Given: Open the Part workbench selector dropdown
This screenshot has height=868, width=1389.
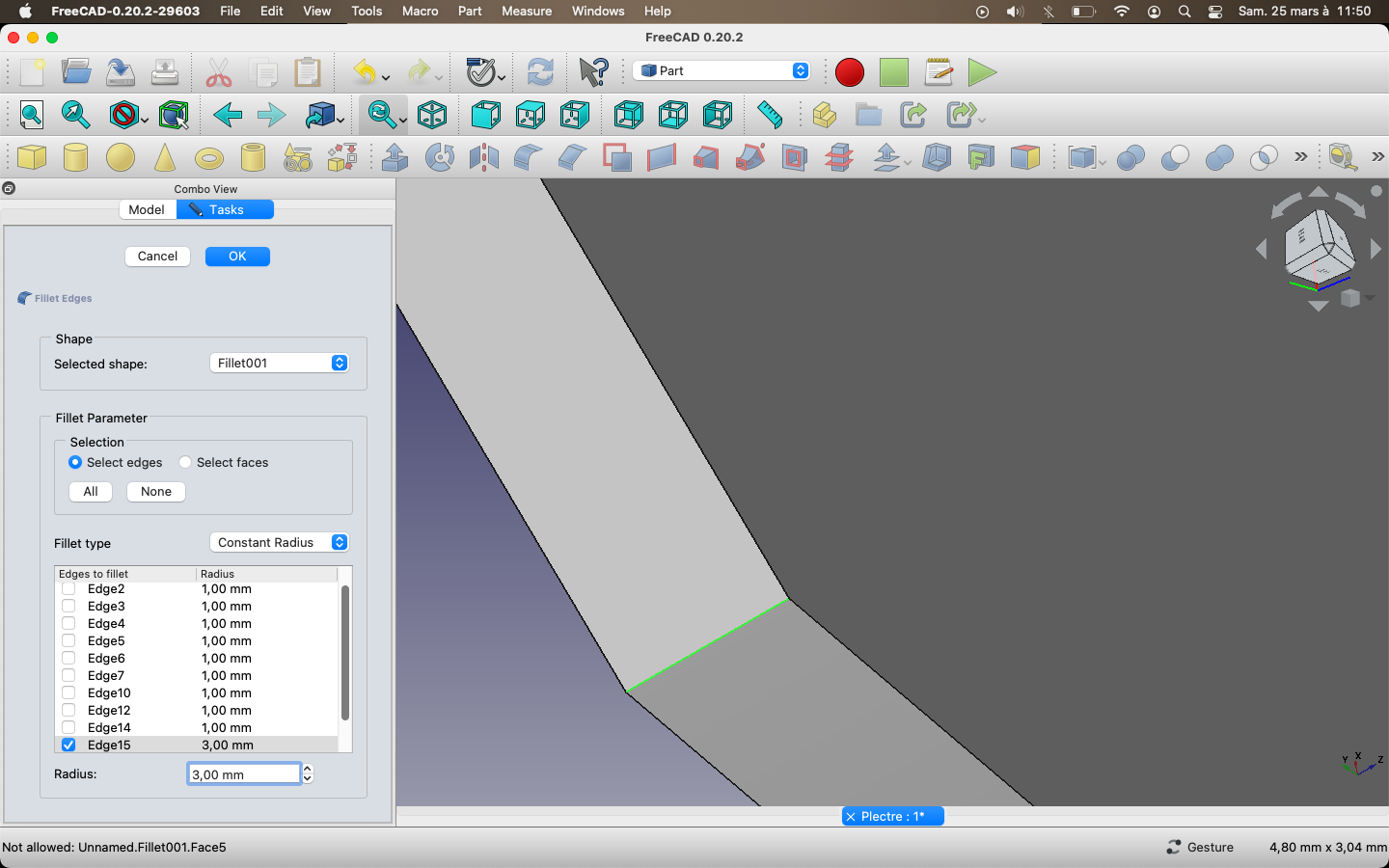Looking at the screenshot, I should tap(722, 70).
